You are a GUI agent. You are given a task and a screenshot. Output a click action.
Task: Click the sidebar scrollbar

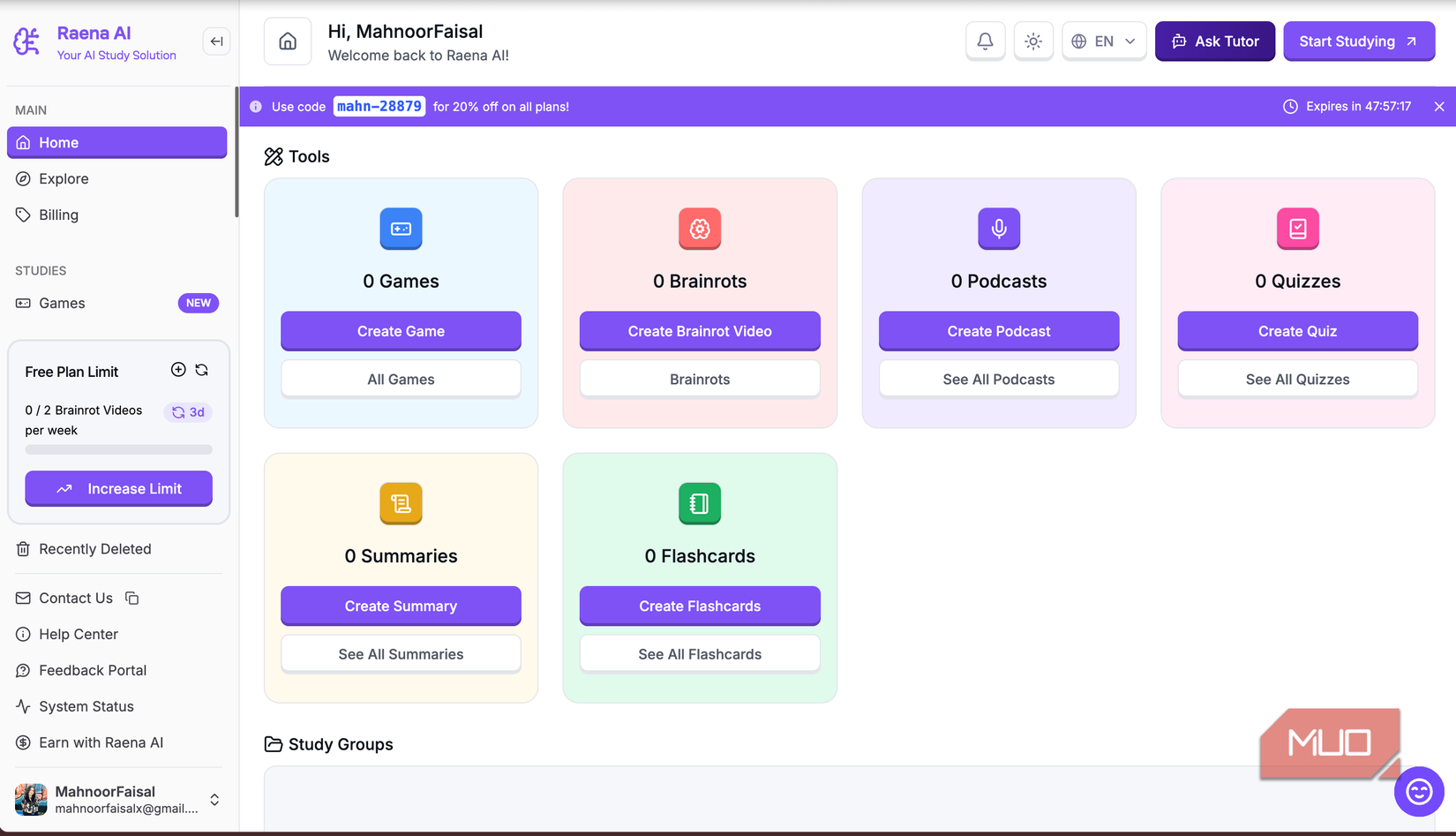(x=236, y=152)
